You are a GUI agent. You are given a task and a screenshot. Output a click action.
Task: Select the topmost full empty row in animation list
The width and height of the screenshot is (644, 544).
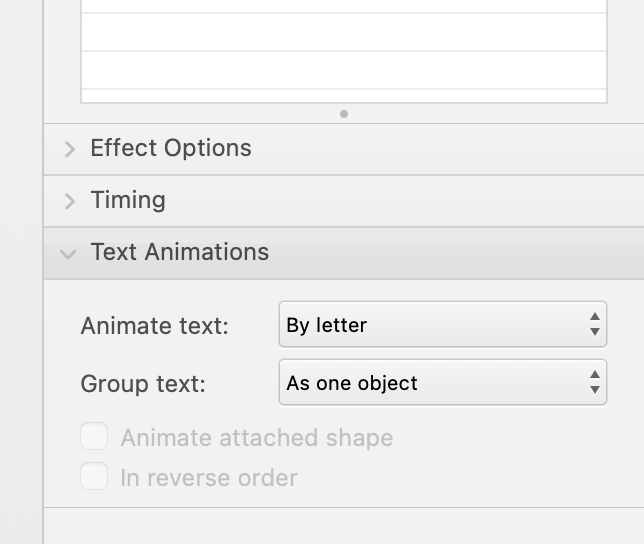click(x=344, y=32)
